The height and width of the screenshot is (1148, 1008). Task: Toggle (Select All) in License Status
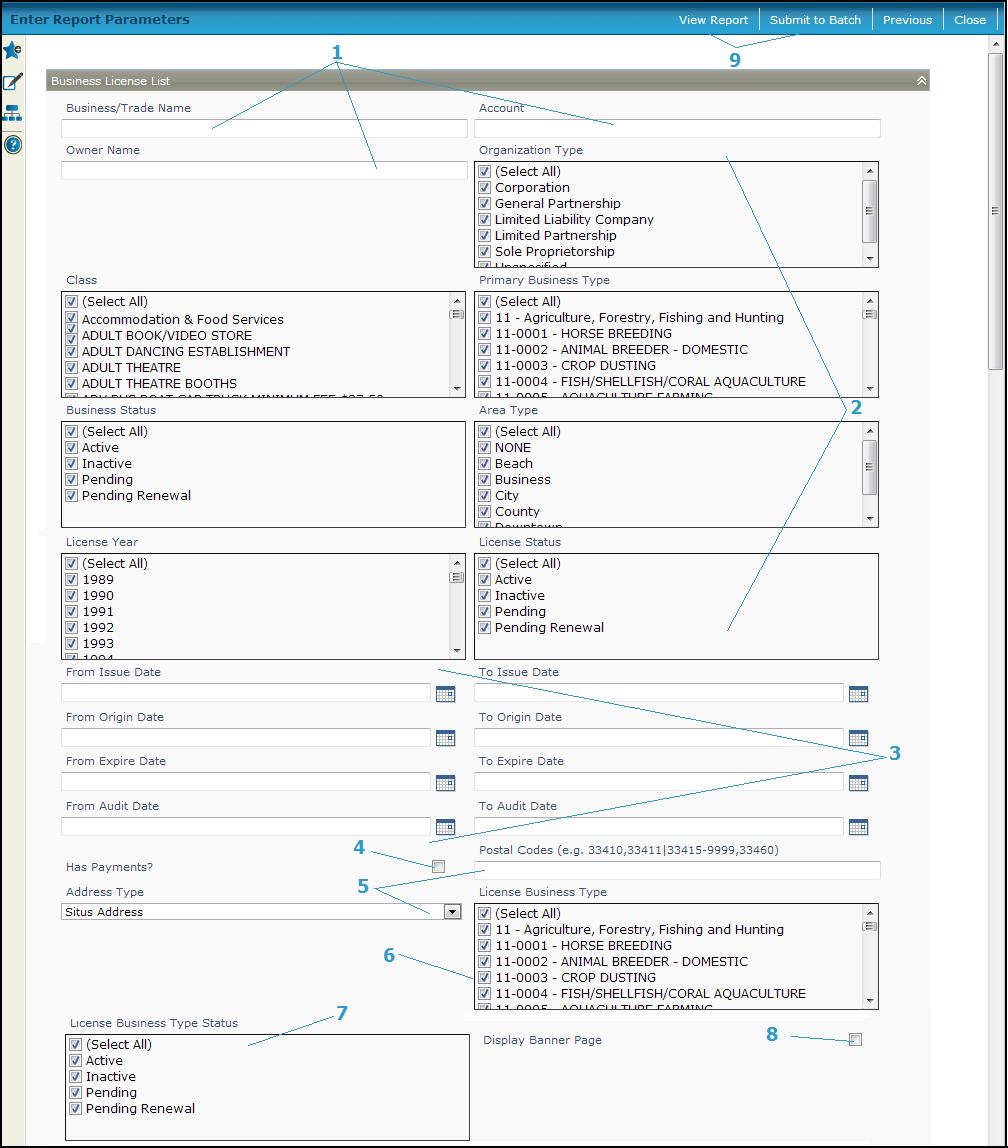point(484,563)
